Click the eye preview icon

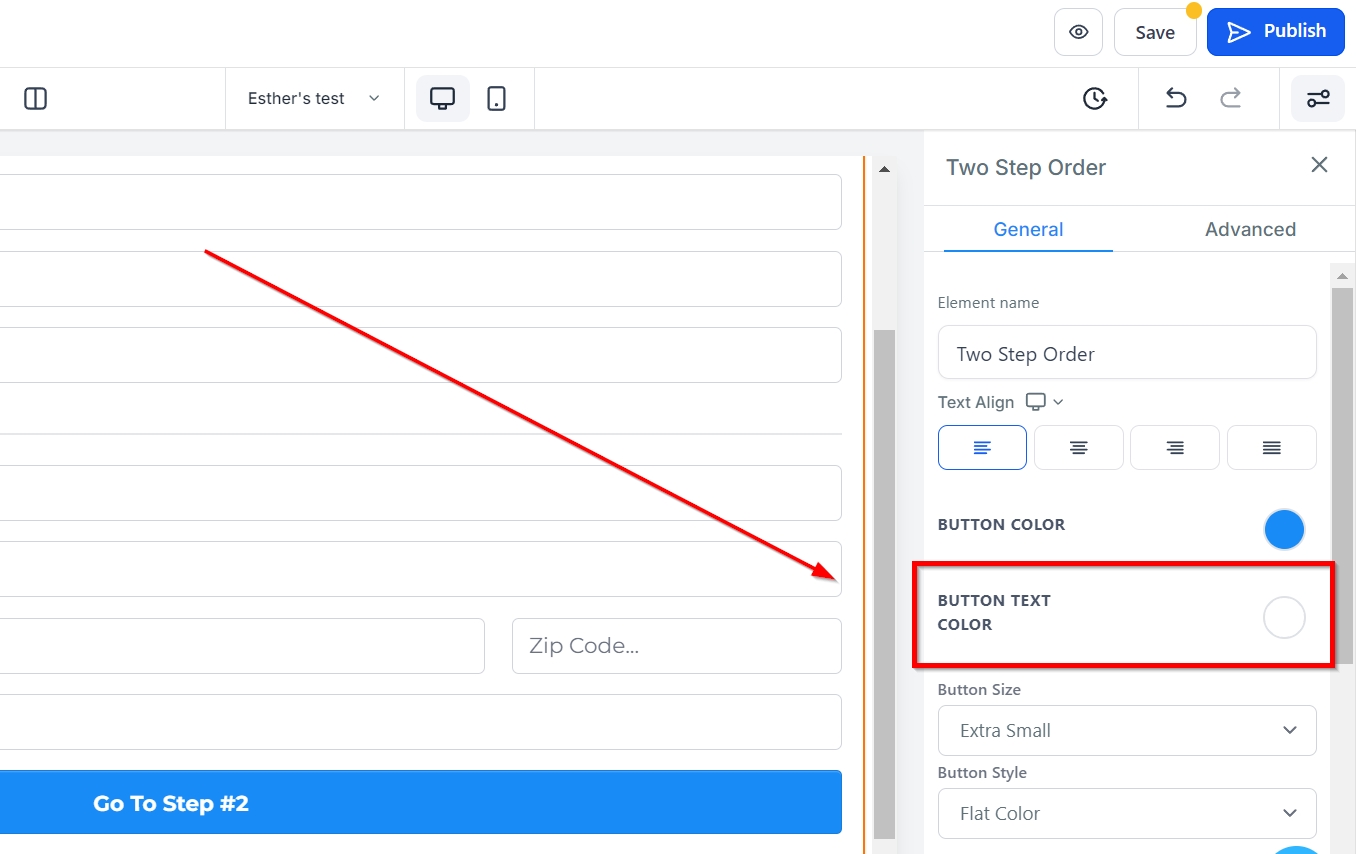click(1078, 32)
